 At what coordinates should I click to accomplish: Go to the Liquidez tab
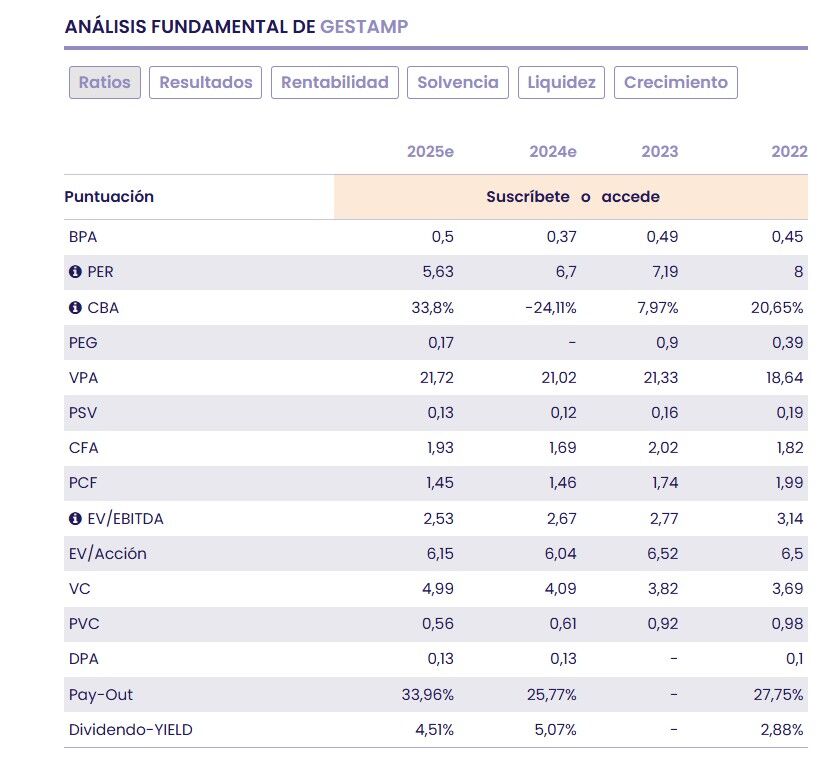(x=561, y=82)
